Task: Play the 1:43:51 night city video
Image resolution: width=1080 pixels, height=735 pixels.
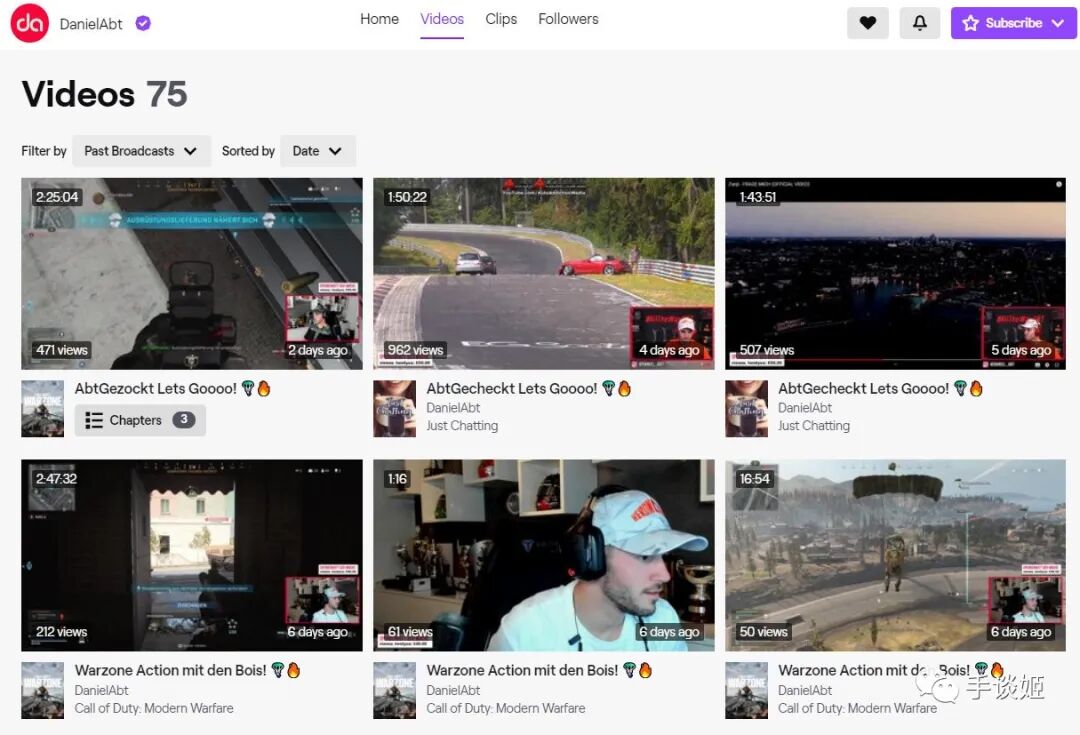Action: [895, 273]
